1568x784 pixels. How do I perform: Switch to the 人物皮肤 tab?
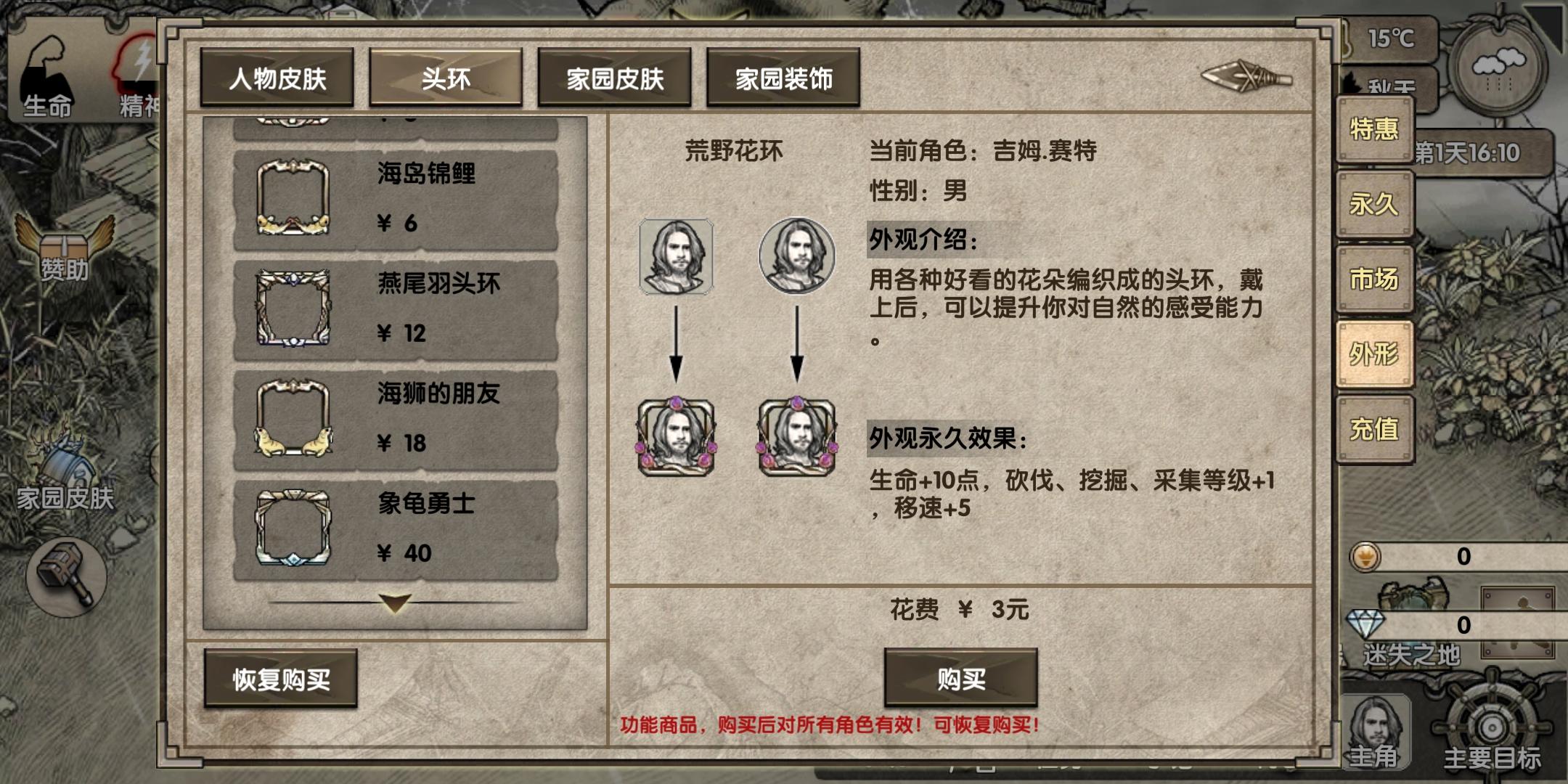[x=277, y=78]
